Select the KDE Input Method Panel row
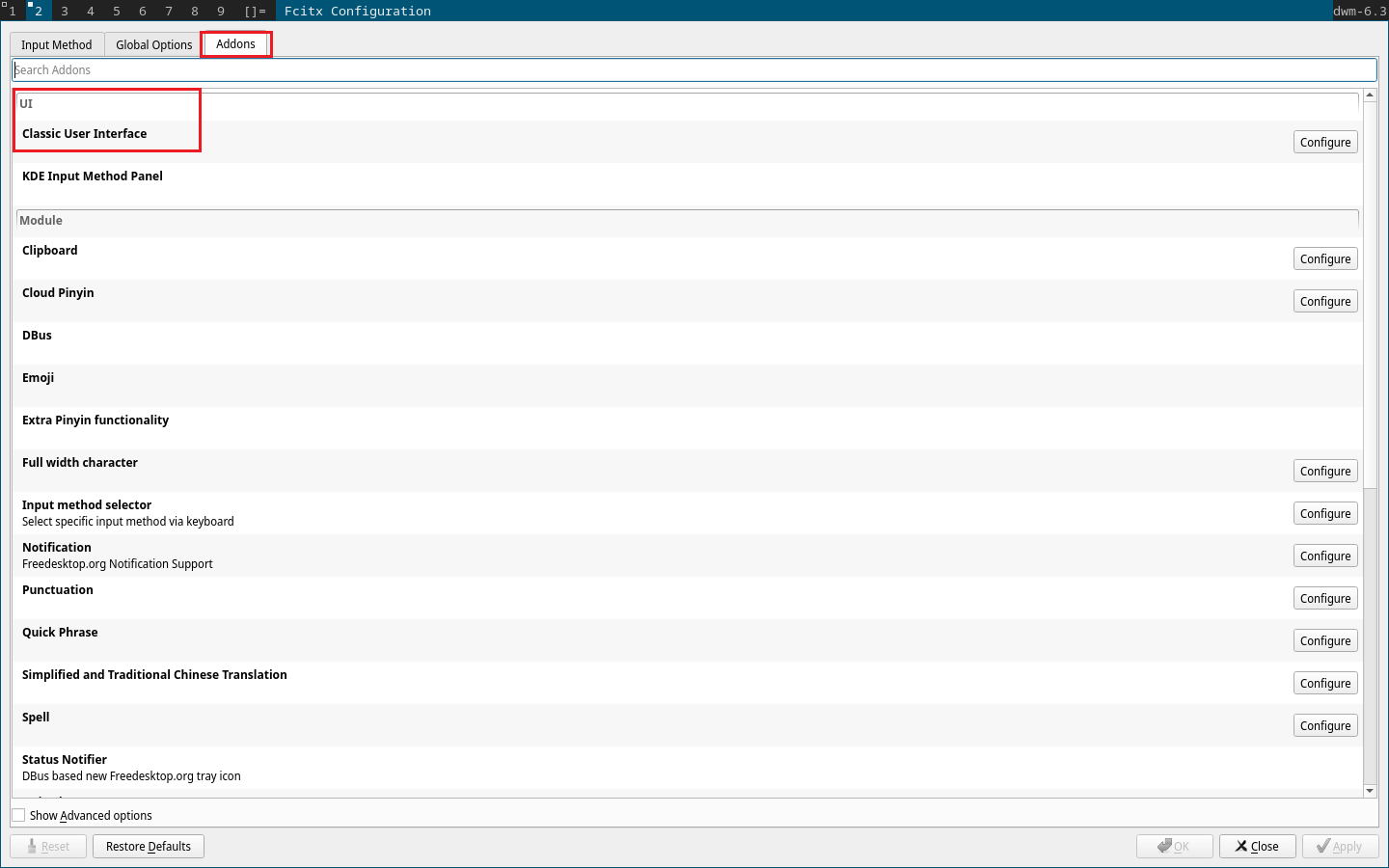This screenshot has width=1389, height=868. [689, 184]
